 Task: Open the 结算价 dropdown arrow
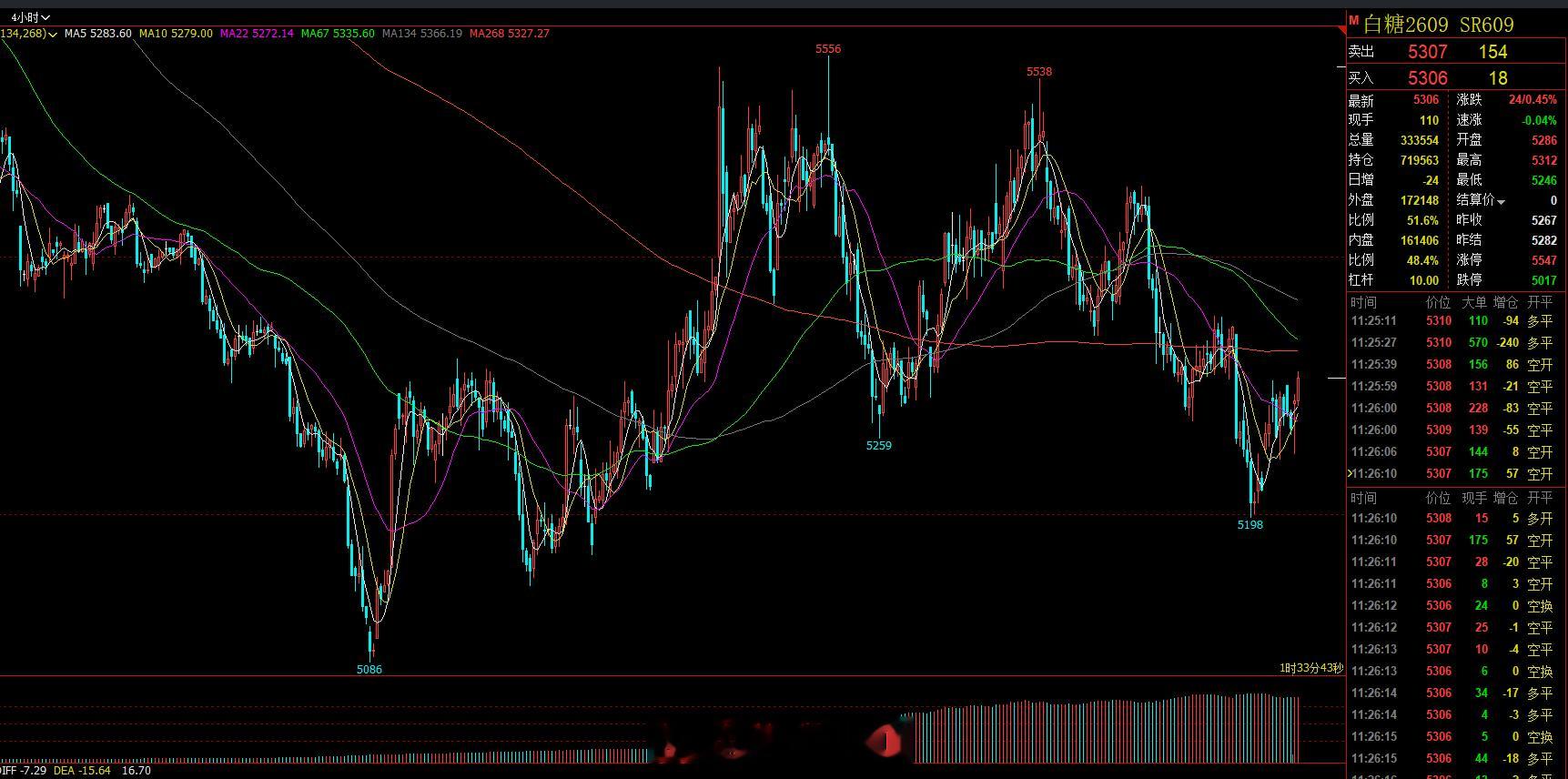(x=1502, y=201)
